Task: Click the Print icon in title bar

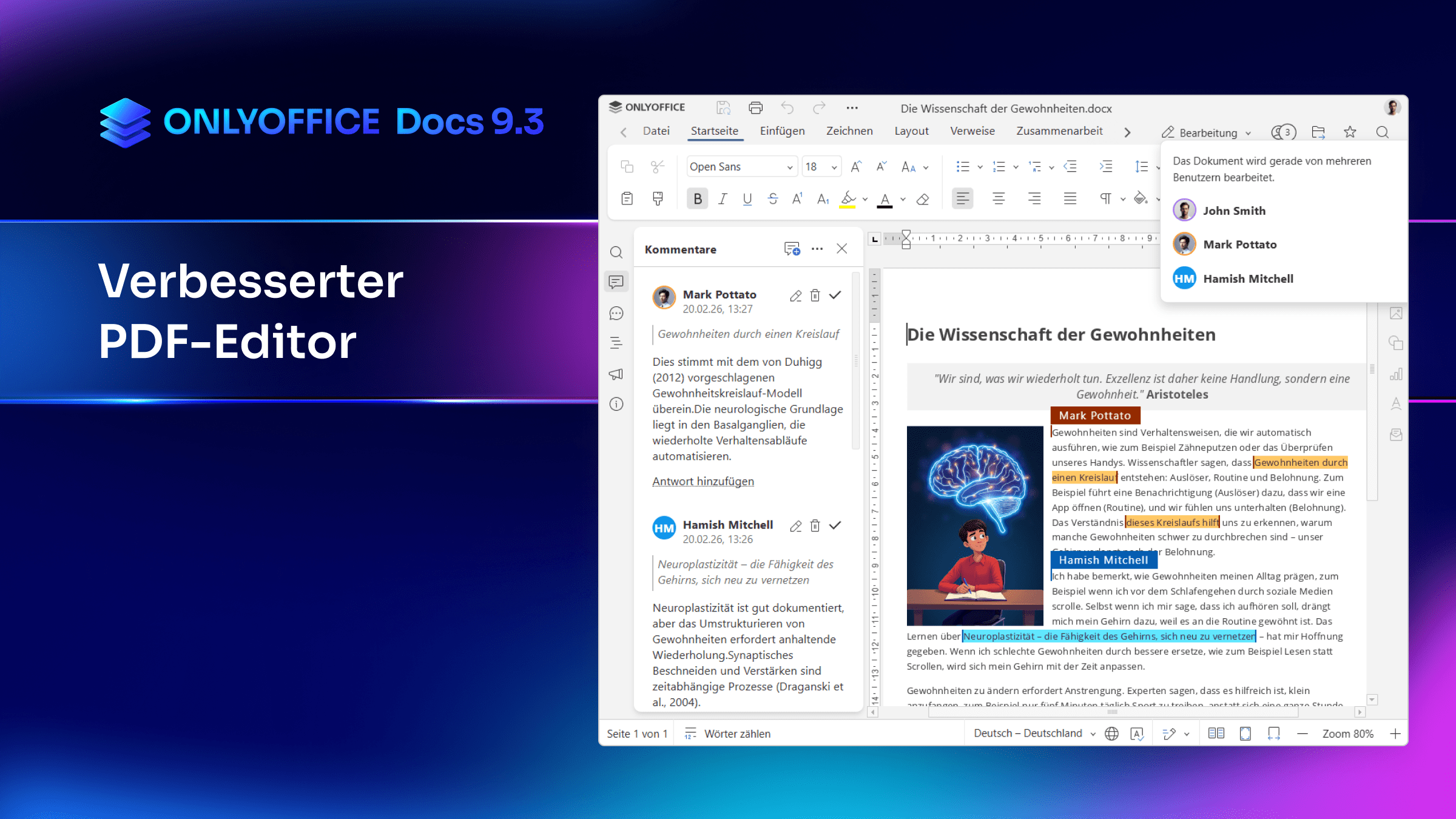Action: pyautogui.click(x=755, y=108)
